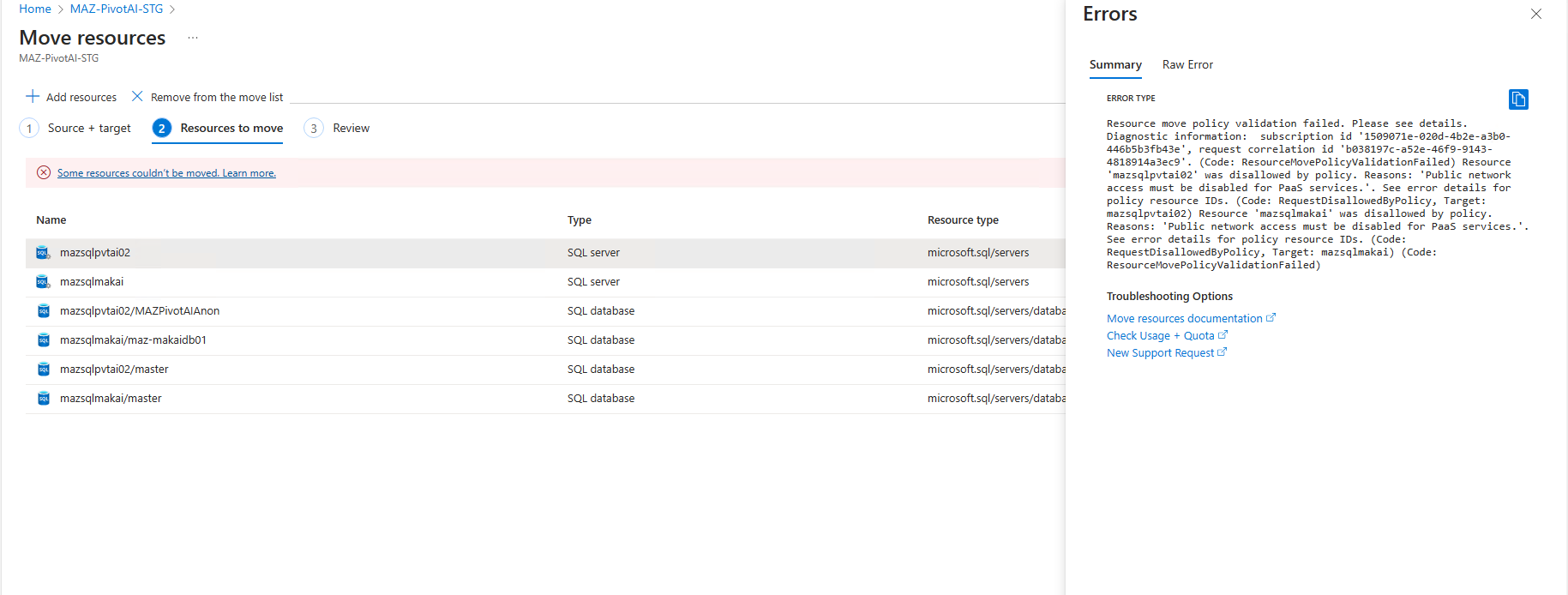Switch to the Raw Error tab
This screenshot has width=1568, height=595.
[1187, 65]
